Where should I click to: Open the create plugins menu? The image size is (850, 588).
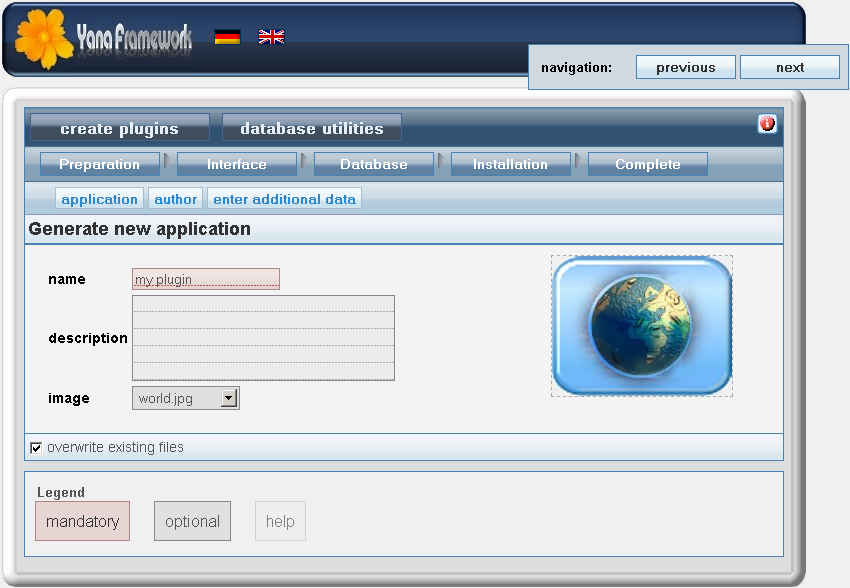(119, 128)
